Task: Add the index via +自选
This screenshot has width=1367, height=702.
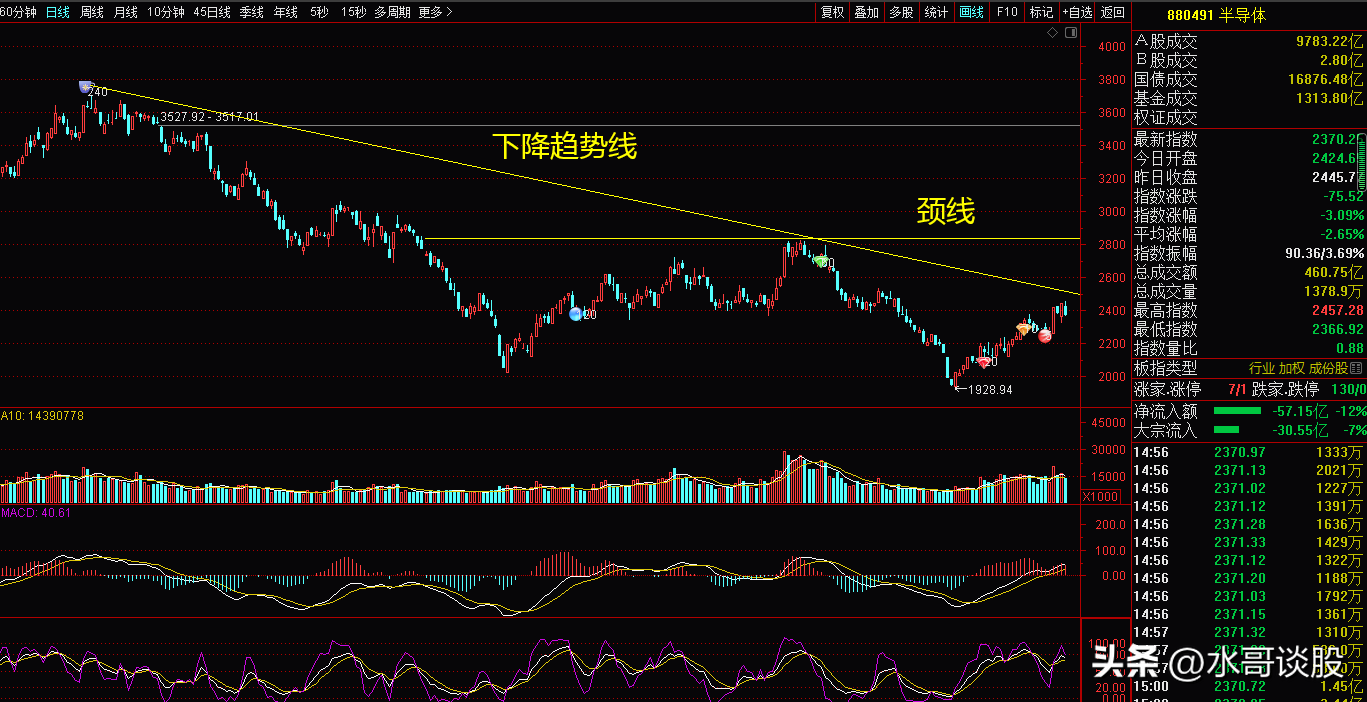Action: coord(1076,12)
